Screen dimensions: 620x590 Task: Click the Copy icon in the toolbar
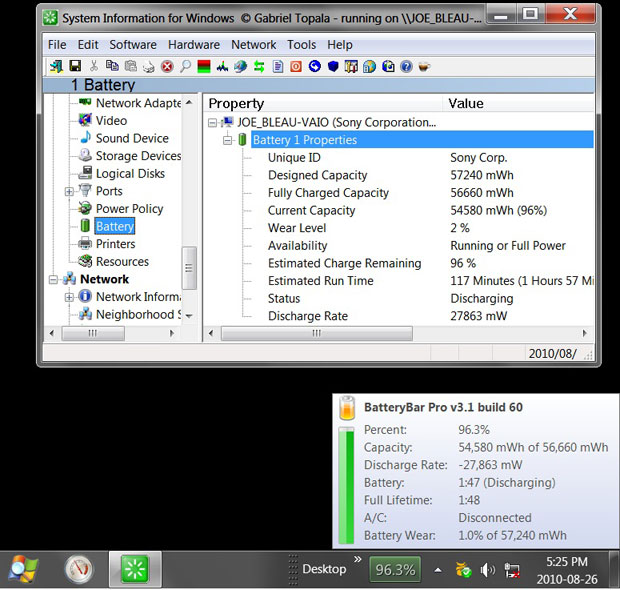click(112, 66)
